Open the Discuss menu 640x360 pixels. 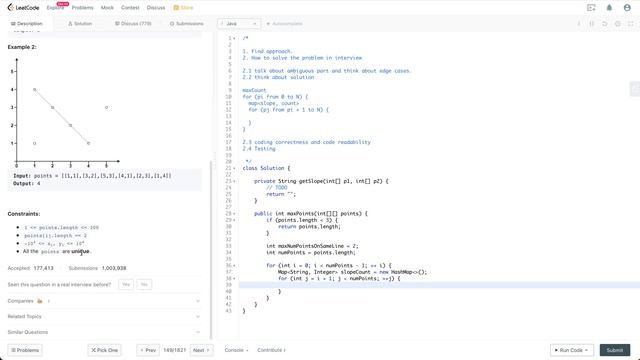tap(156, 8)
